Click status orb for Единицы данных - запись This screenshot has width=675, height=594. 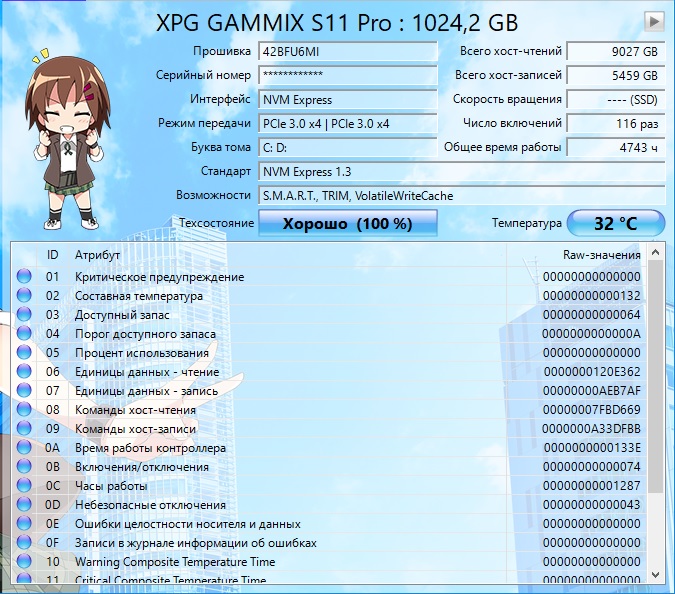(24, 390)
